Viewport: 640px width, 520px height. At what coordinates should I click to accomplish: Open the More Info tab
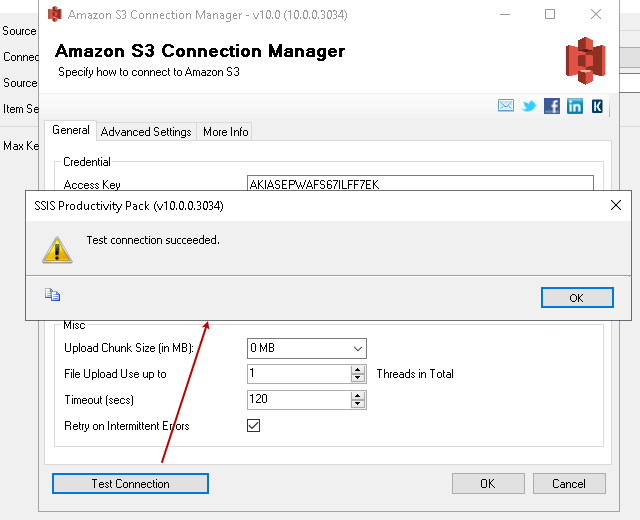(226, 132)
